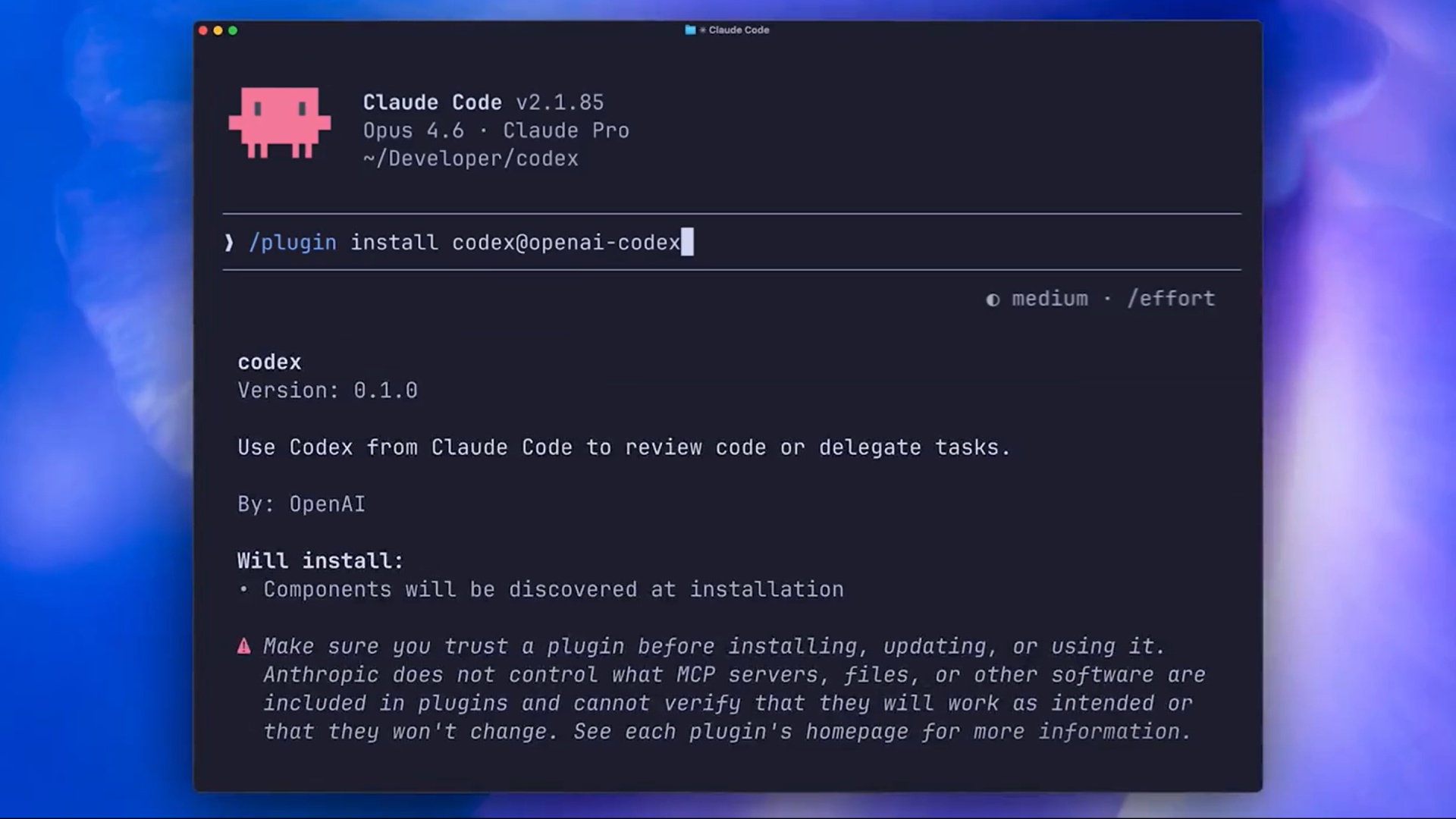This screenshot has width=1456, height=819.
Task: Click the medium effort label
Action: [x=1050, y=299]
